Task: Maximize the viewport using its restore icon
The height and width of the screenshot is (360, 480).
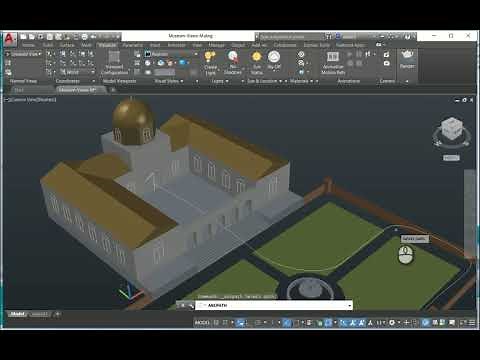Action: tap(464, 100)
